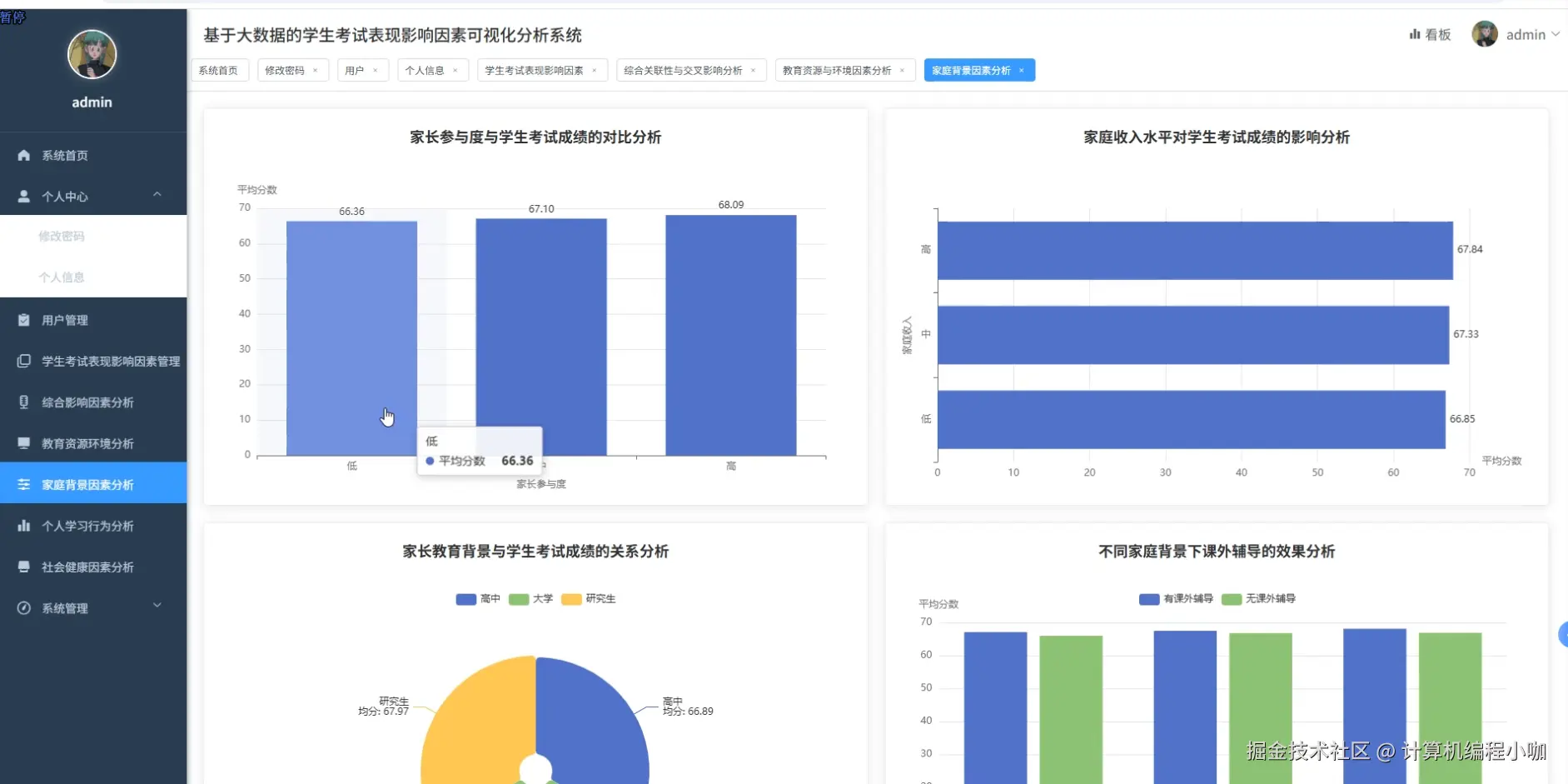1568x784 pixels.
Task: Open the admin dropdown arrow in header
Action: pos(1556,34)
